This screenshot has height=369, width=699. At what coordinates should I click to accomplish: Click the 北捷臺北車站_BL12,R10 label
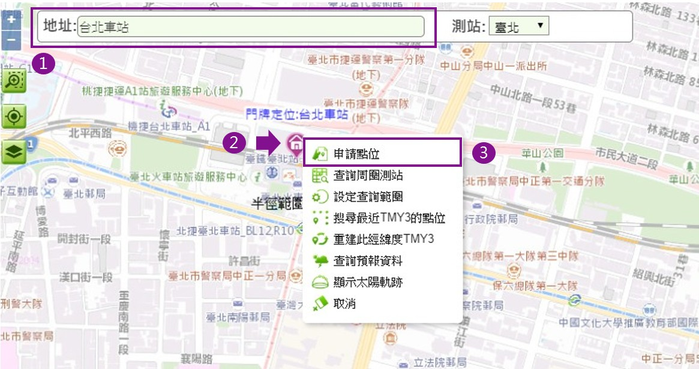coord(235,231)
